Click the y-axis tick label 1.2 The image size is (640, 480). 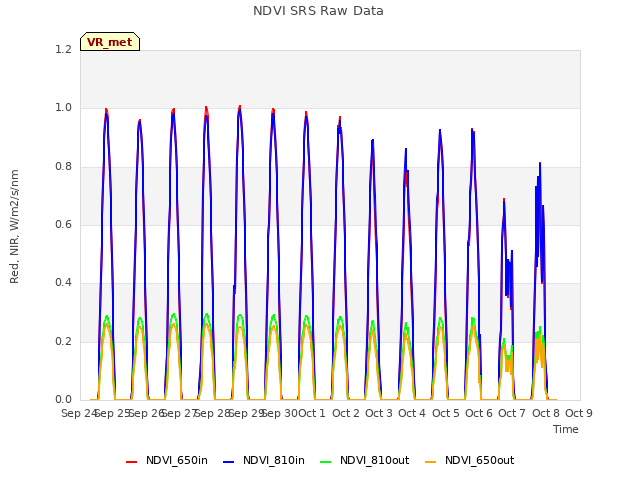click(63, 49)
